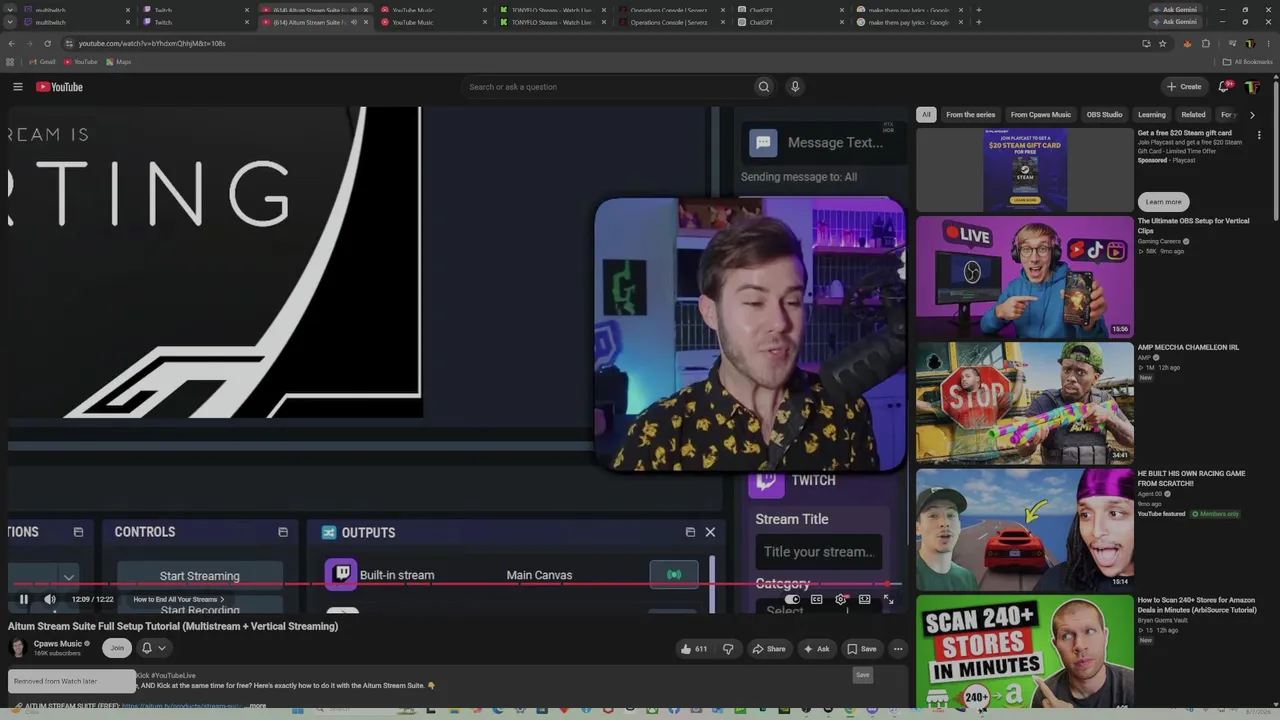1280x720 pixels.
Task: Select the 'From Cpaws Music' chip
Action: pos(1041,115)
